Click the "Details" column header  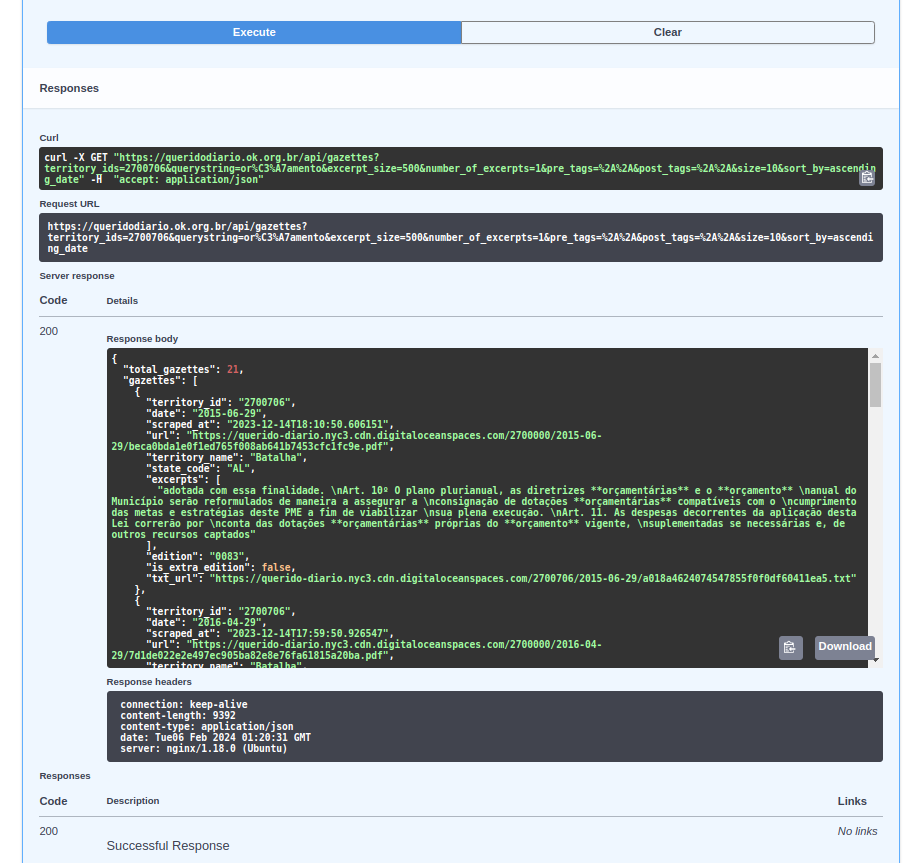click(x=122, y=300)
